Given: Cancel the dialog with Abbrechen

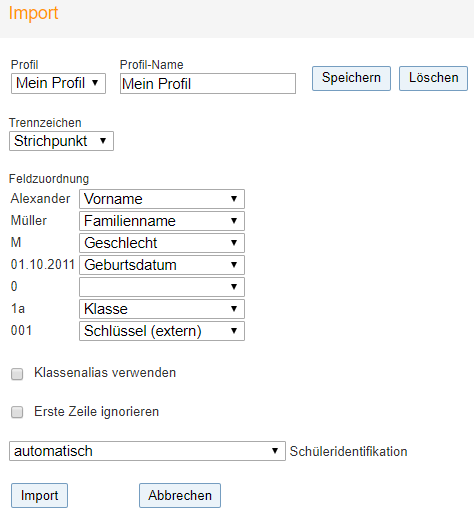Looking at the screenshot, I should tap(180, 495).
